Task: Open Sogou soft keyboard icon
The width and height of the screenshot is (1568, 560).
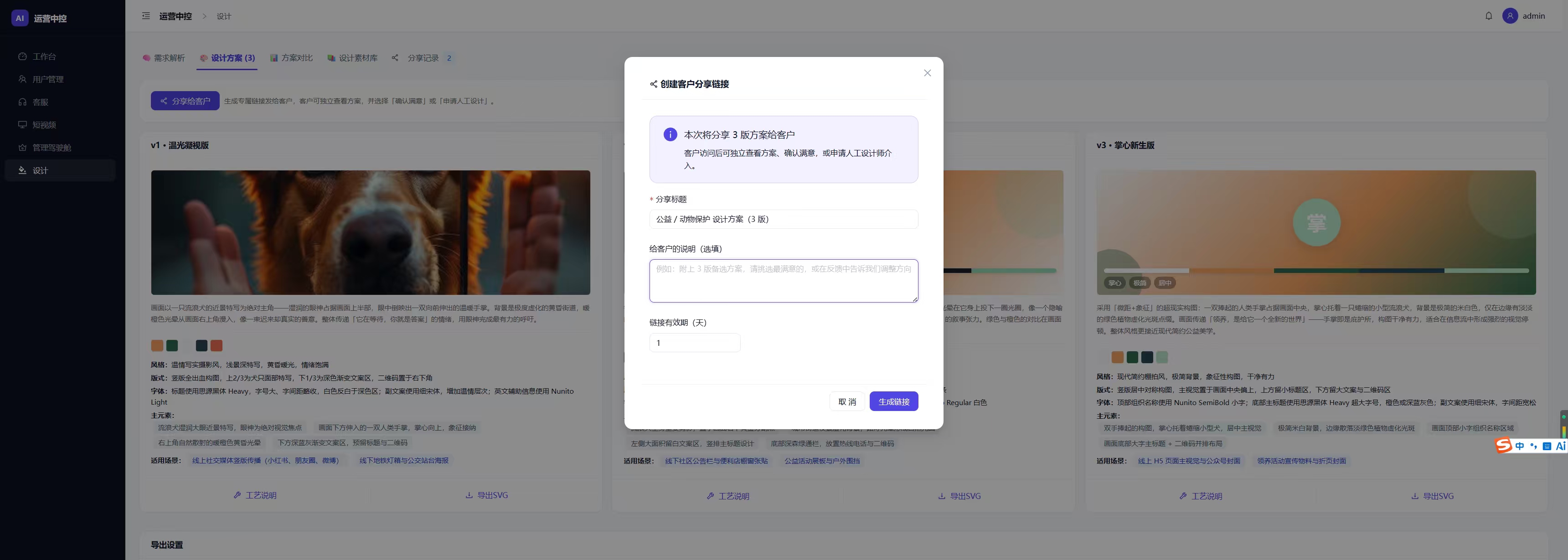Action: pyautogui.click(x=1547, y=446)
